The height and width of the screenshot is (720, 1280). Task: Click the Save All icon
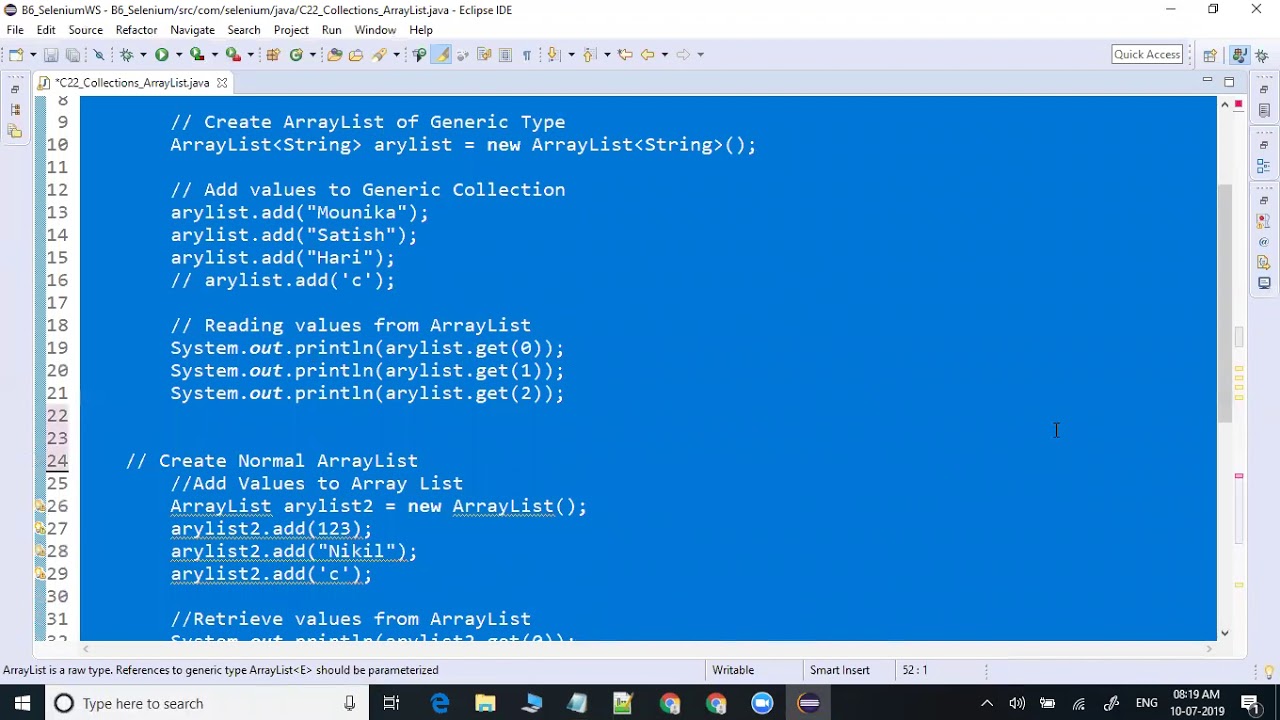(x=72, y=54)
